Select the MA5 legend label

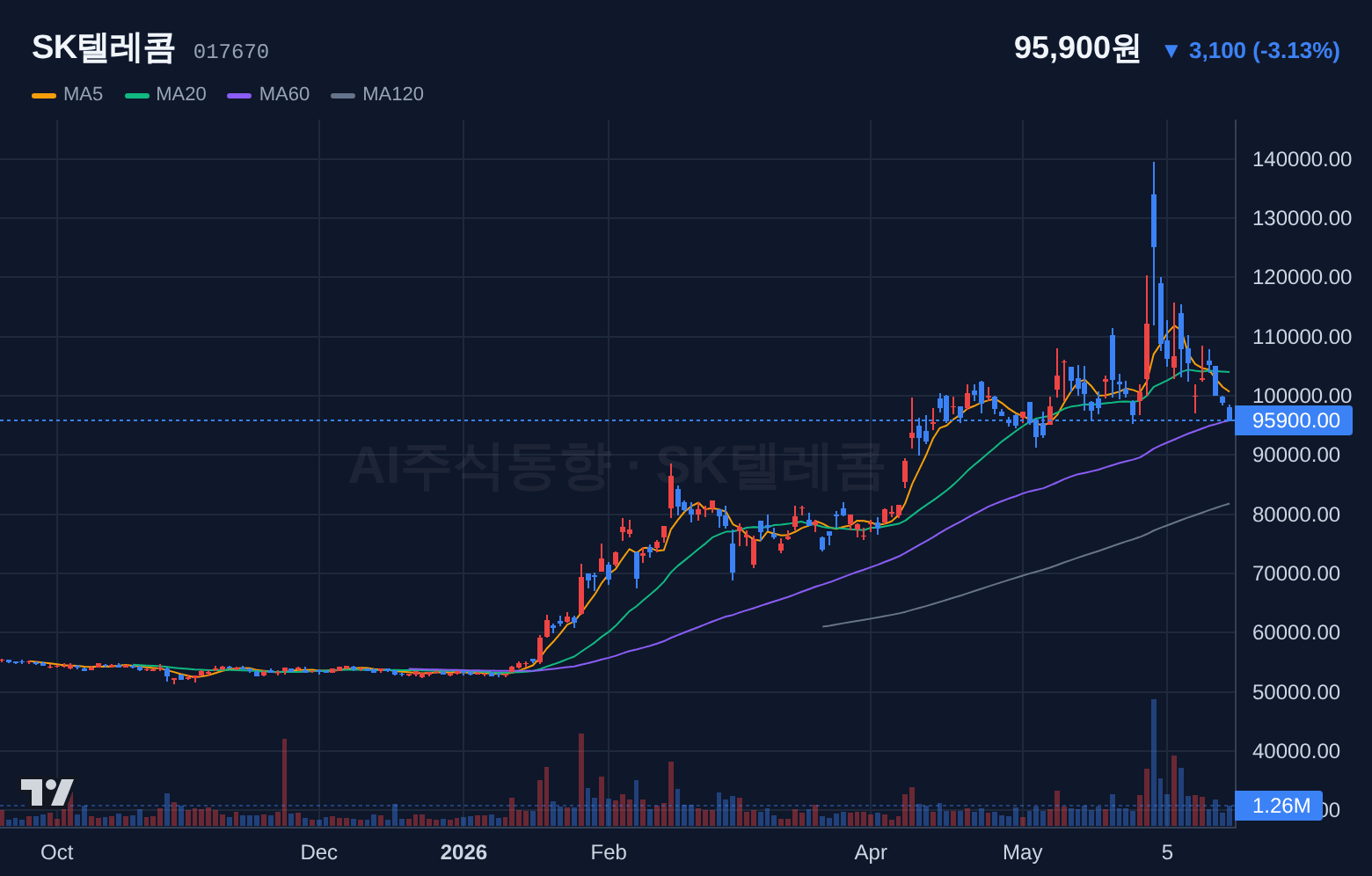pos(83,94)
